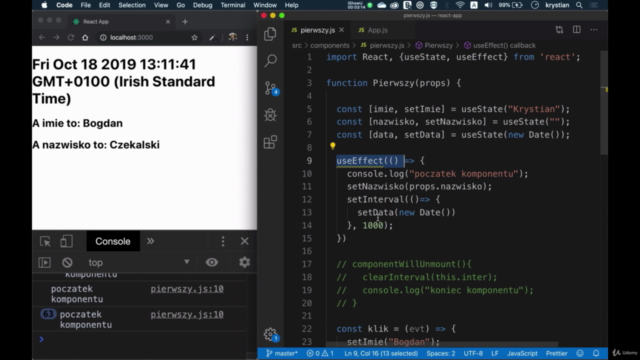Go to Chrome home page icon
Viewport: 640px width, 360px height.
[x=85, y=38]
